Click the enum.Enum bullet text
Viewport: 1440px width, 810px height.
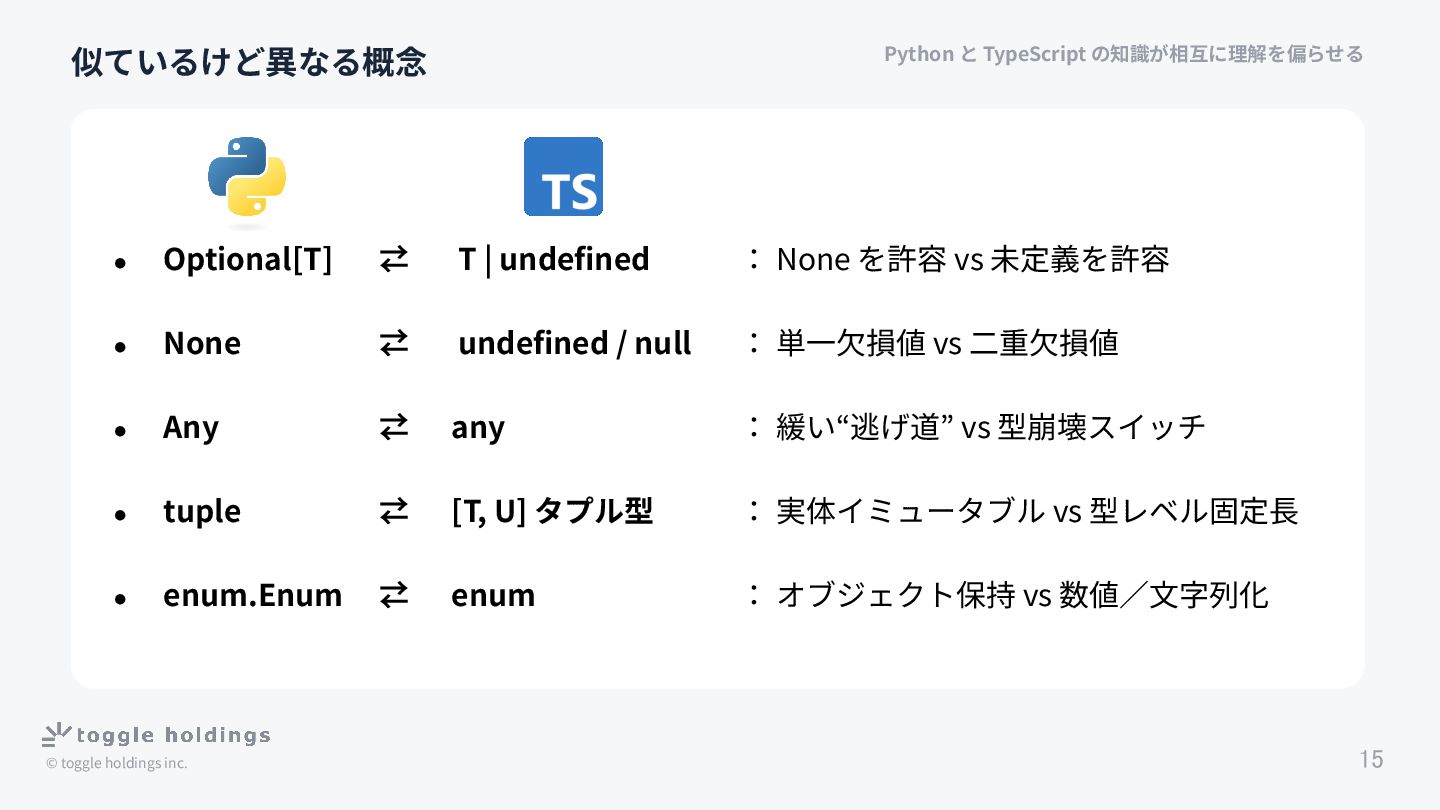pyautogui.click(x=252, y=595)
